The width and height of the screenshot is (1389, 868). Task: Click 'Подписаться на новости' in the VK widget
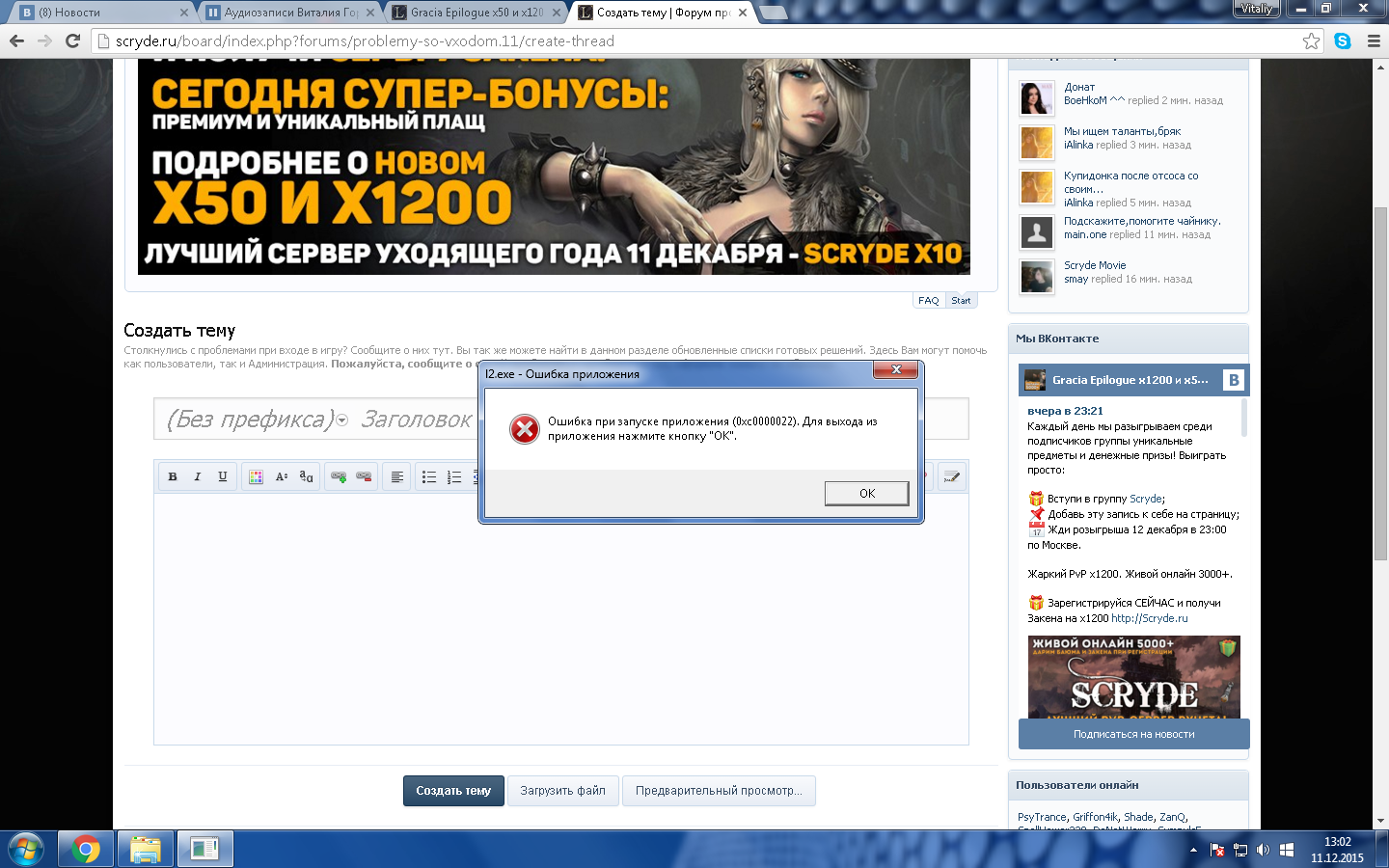coord(1132,734)
